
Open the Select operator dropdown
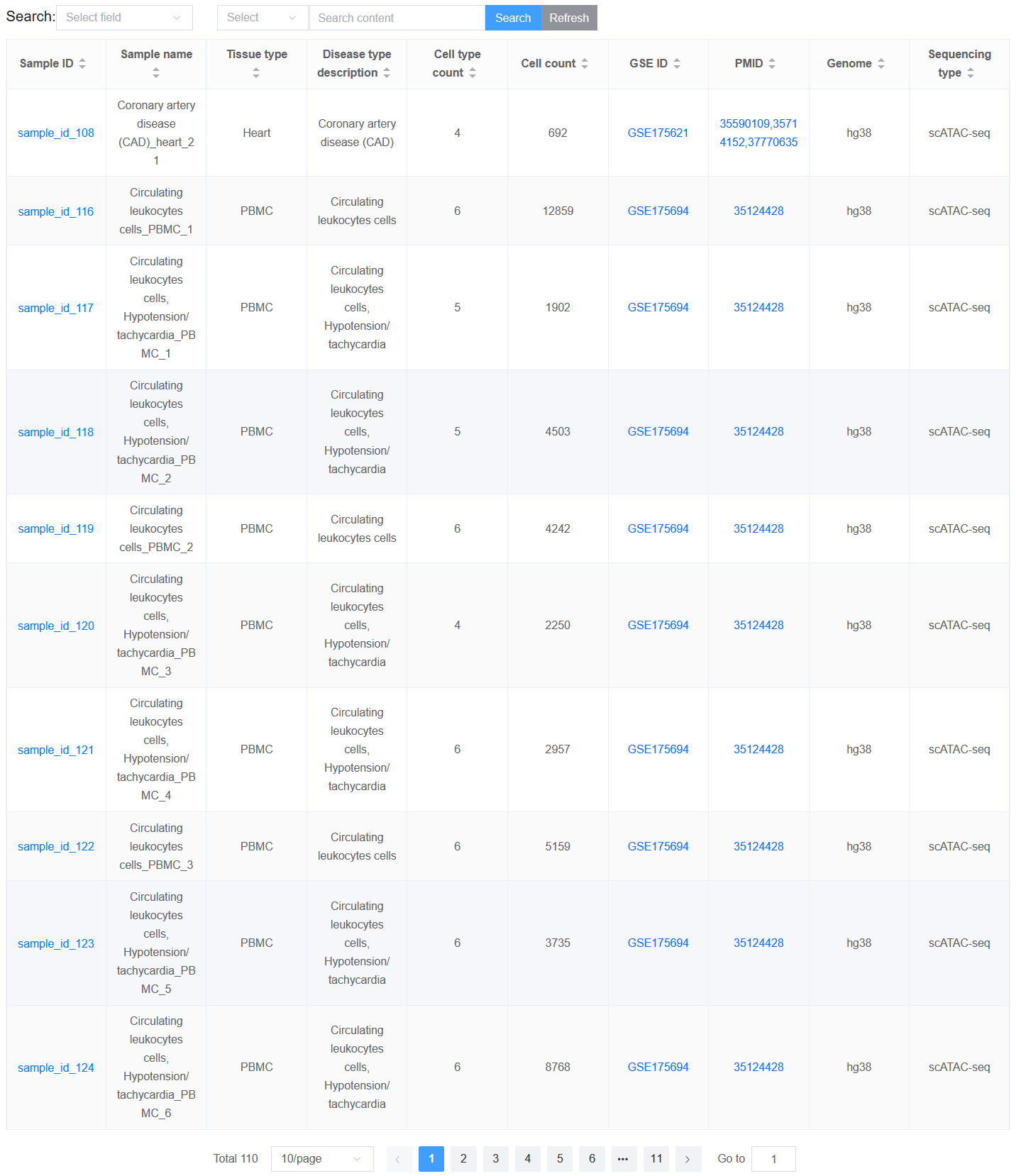[x=262, y=18]
